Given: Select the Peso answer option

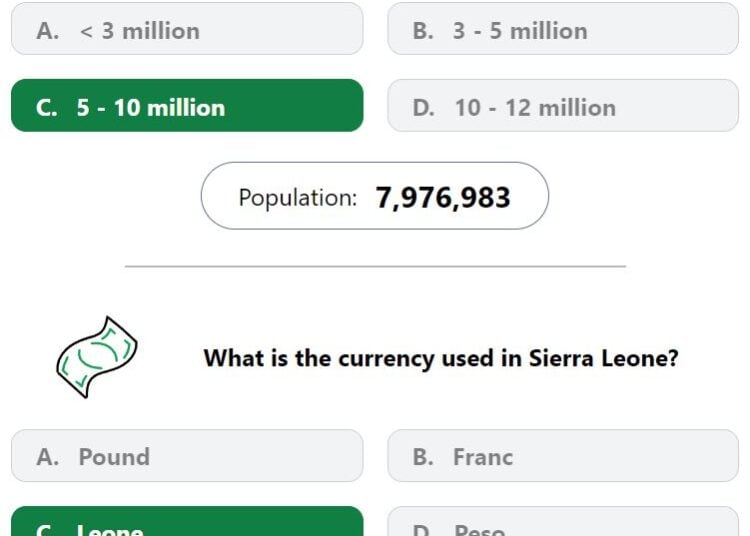Looking at the screenshot, I should 563,521.
